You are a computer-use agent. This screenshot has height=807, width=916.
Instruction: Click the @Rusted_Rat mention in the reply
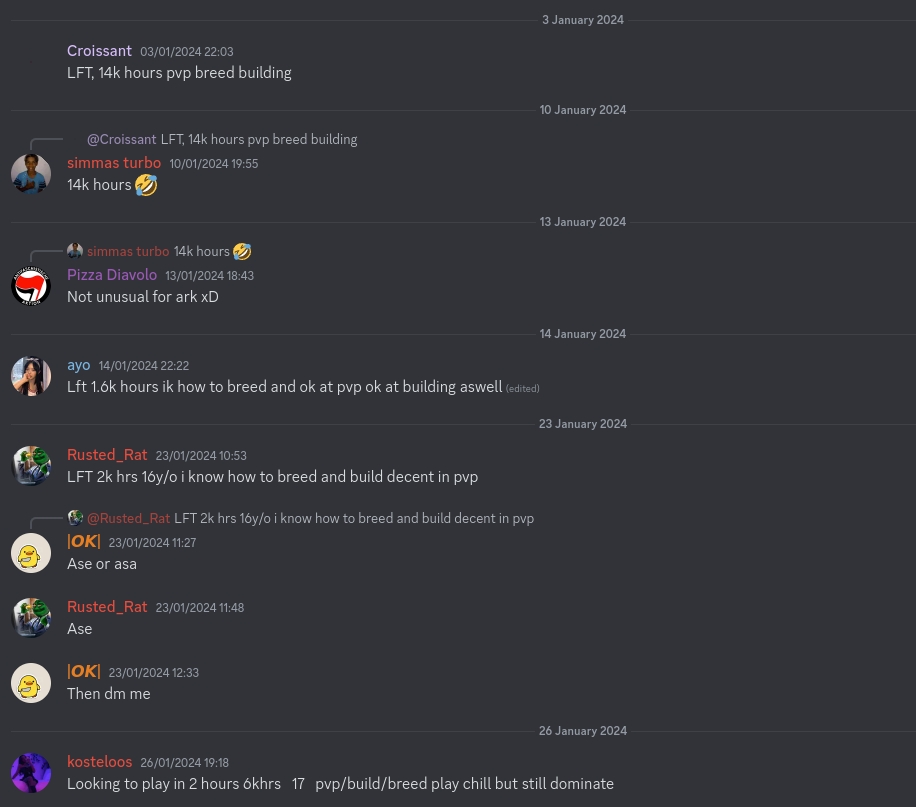(128, 518)
